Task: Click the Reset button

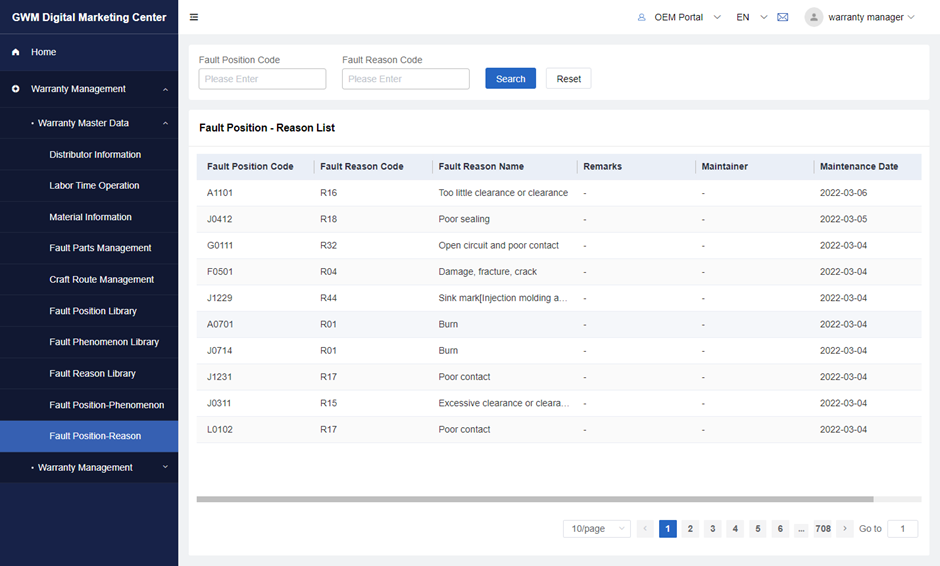Action: [x=568, y=79]
